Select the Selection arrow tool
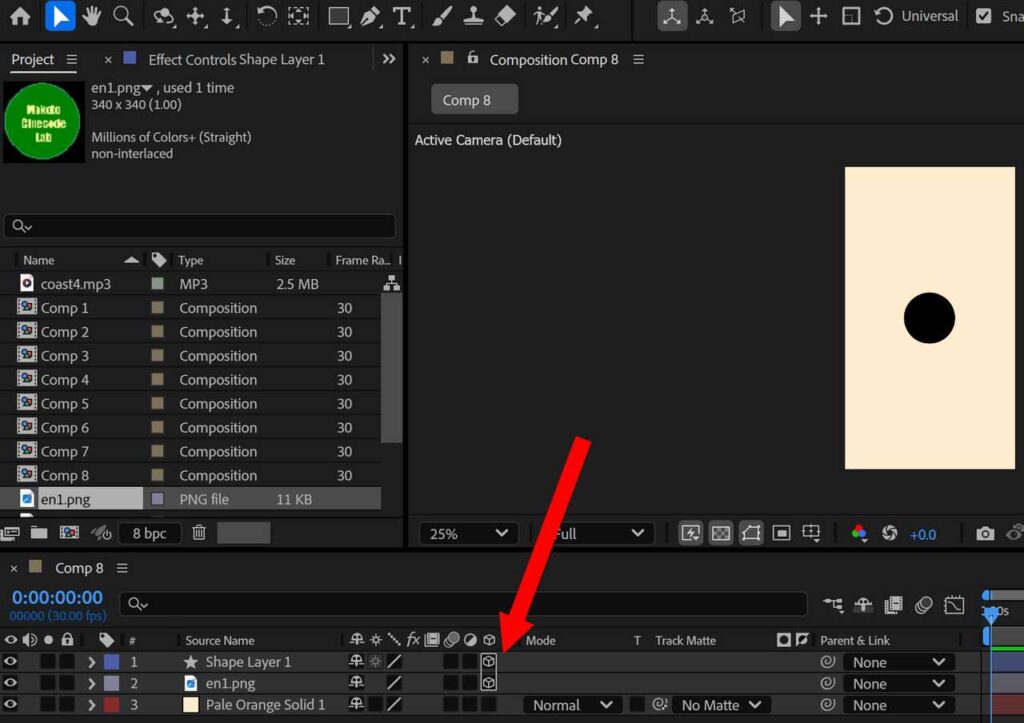The width and height of the screenshot is (1024, 723). [x=60, y=16]
